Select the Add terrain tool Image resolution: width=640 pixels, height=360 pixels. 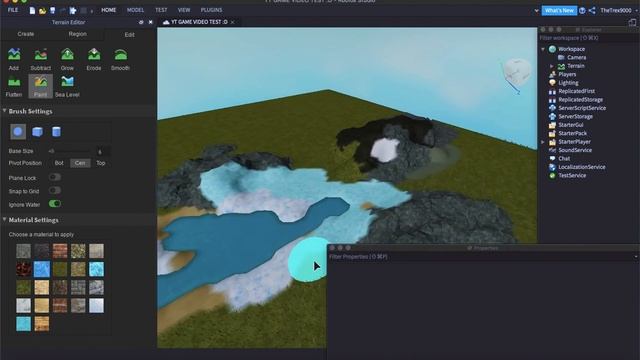[14, 59]
